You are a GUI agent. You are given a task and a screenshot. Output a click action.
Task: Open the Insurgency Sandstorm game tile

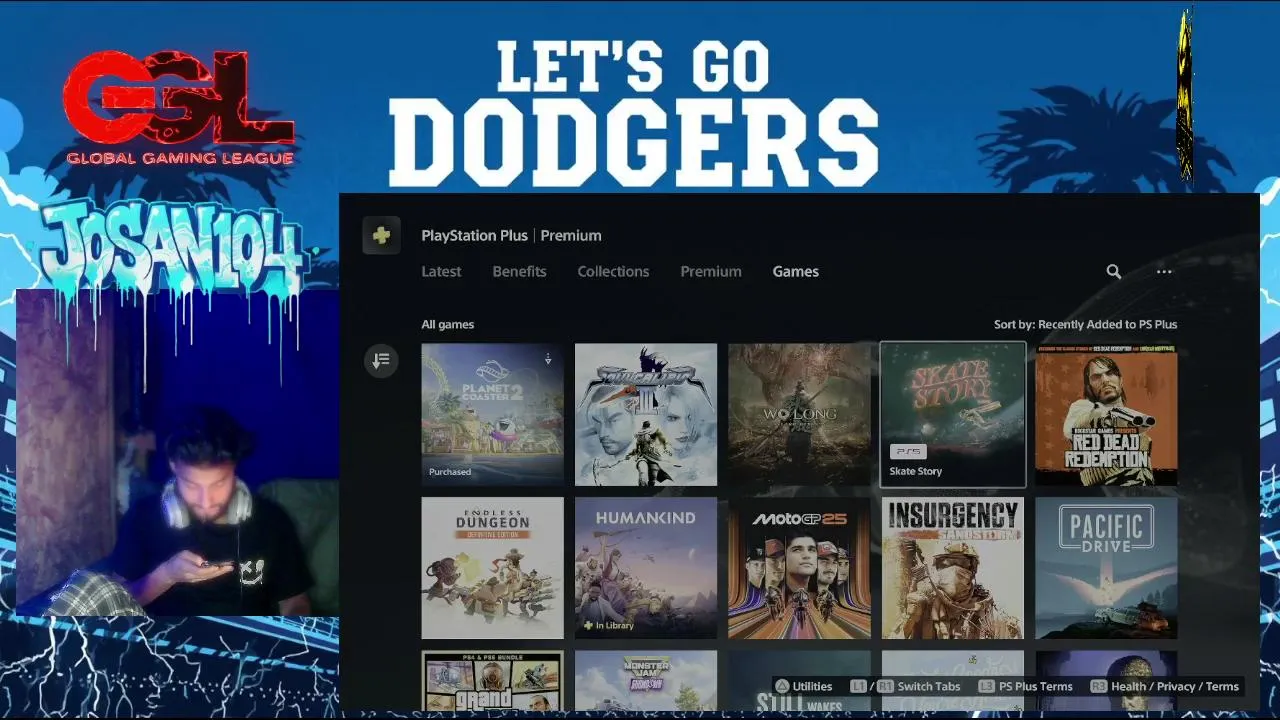pos(953,568)
